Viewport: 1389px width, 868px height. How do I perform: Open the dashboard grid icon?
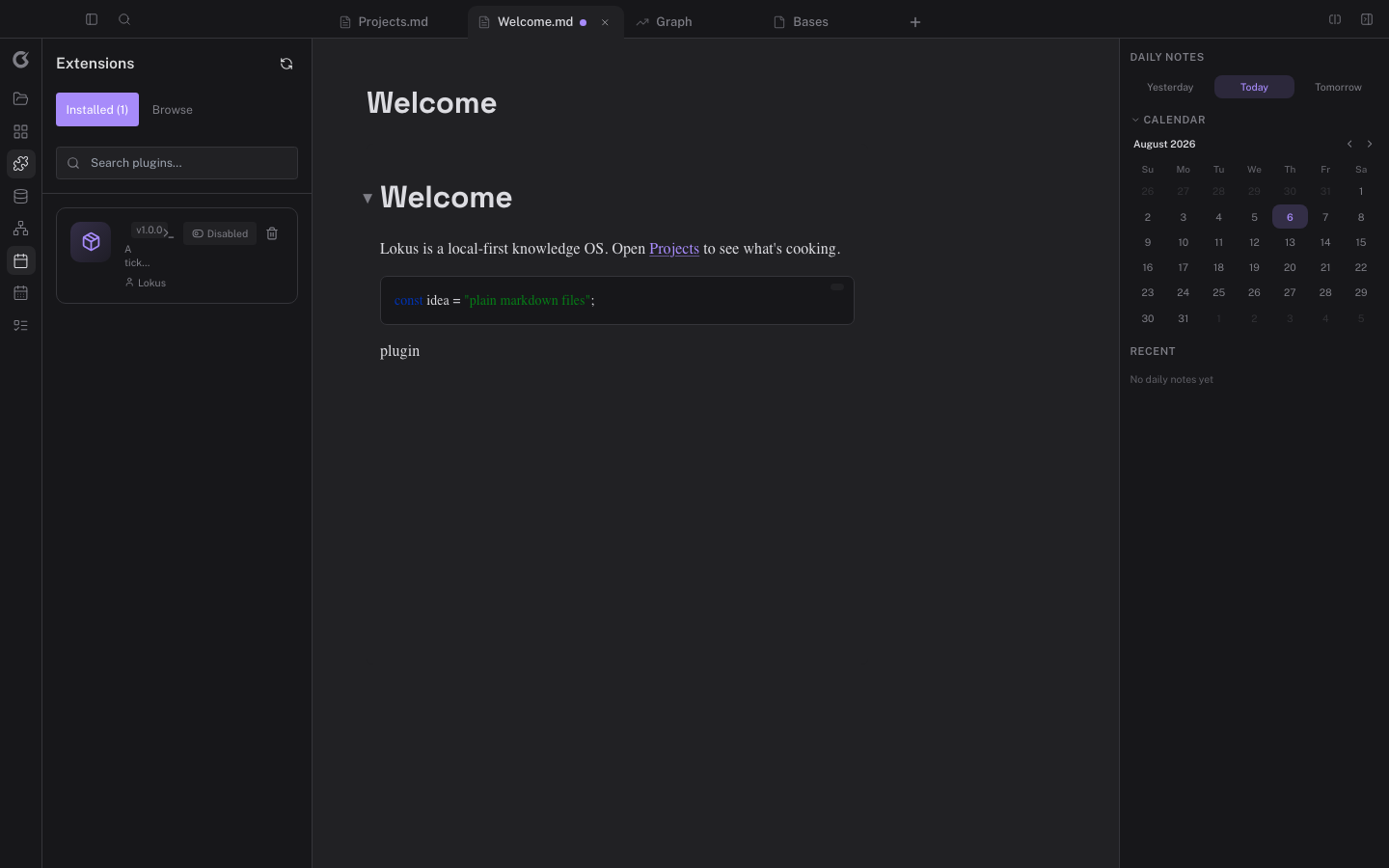[21, 131]
